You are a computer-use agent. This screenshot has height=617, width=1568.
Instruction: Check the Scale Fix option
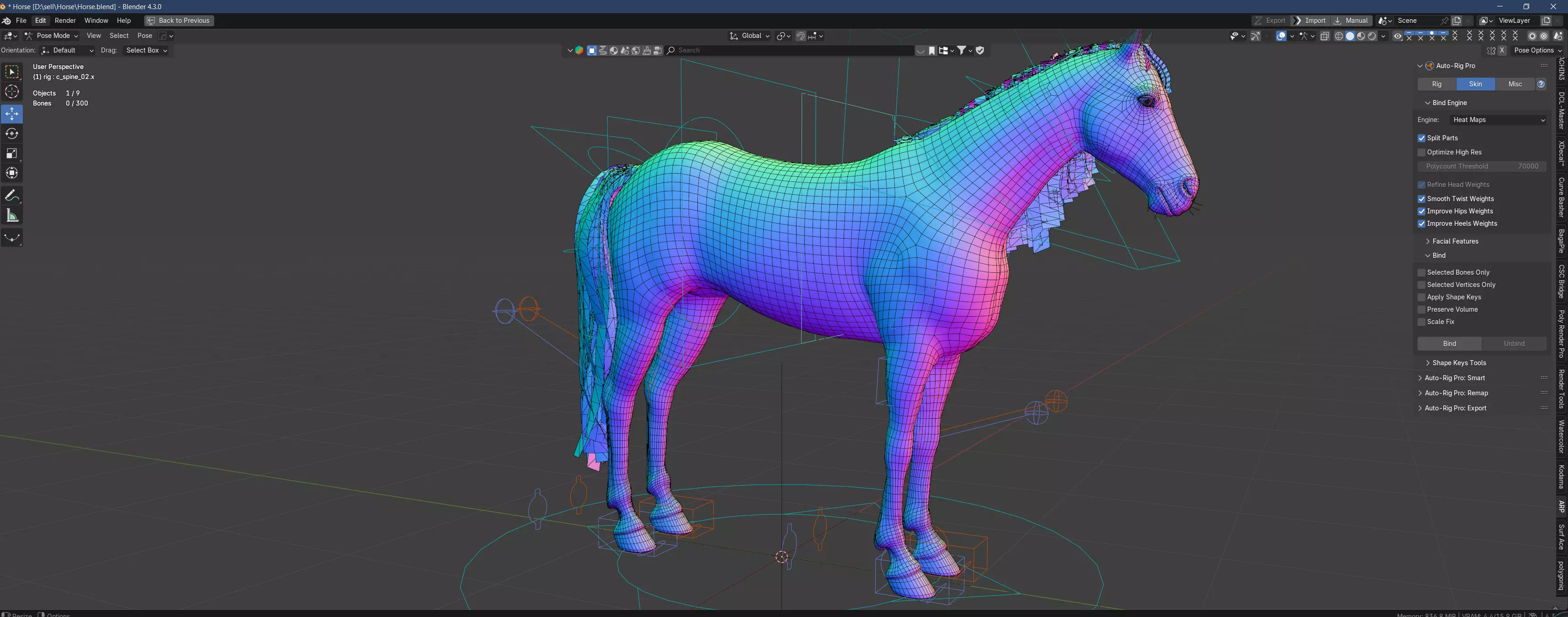coord(1421,322)
